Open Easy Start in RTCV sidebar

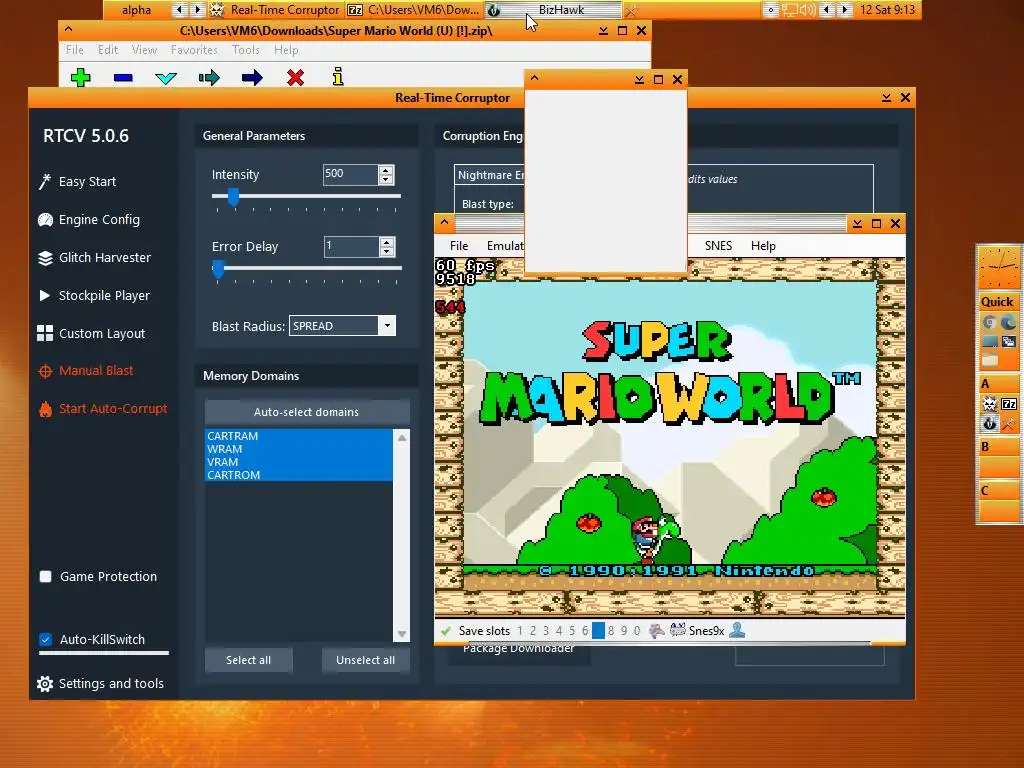(x=77, y=182)
